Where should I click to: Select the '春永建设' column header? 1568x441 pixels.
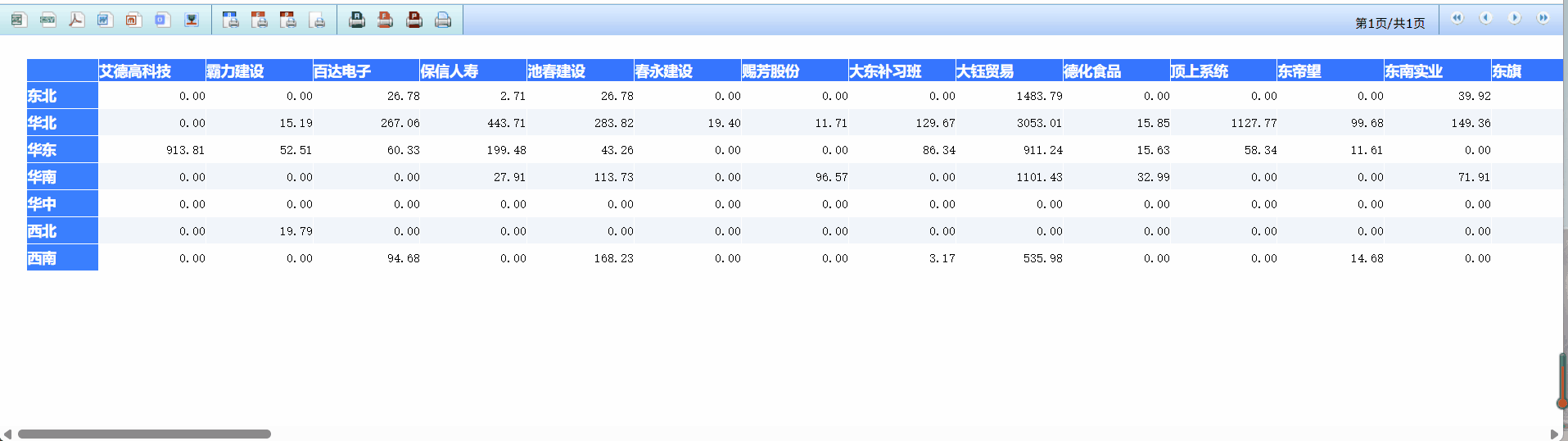(688, 70)
